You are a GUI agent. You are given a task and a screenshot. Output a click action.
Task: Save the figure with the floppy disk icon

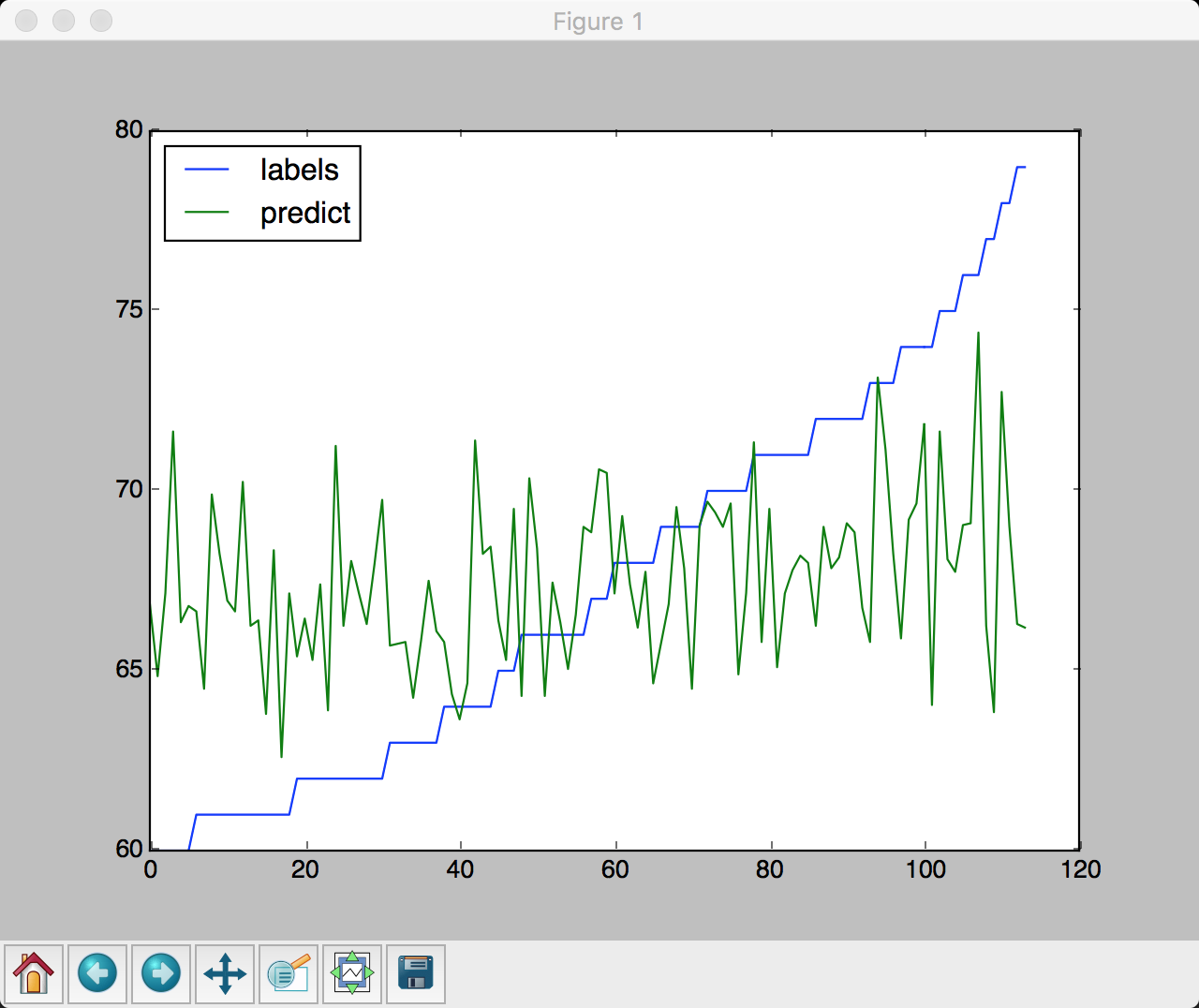(x=416, y=973)
